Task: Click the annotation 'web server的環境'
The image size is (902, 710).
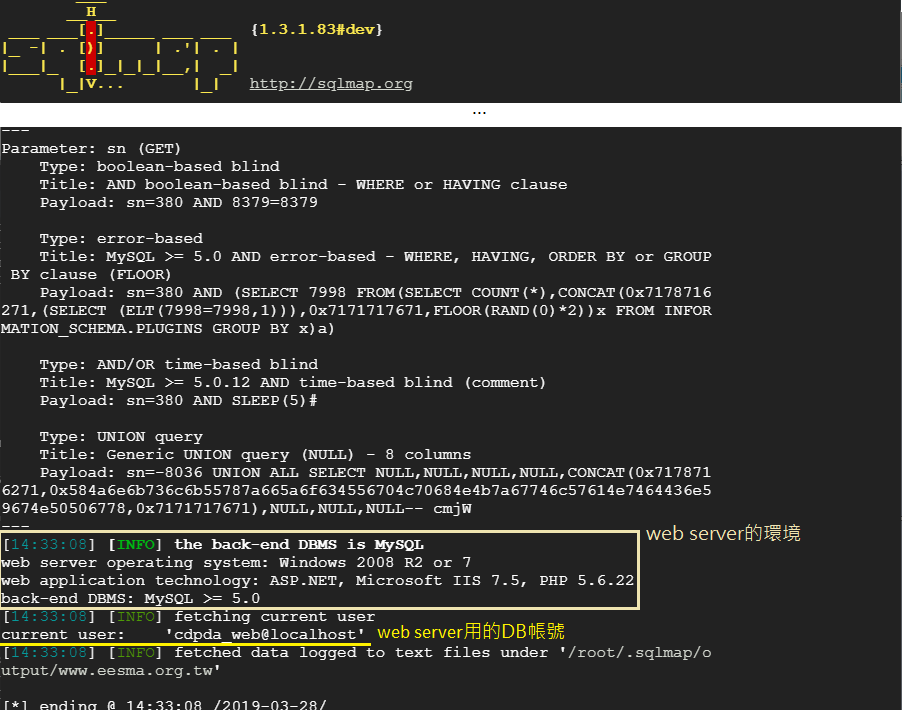Action: pyautogui.click(x=723, y=533)
